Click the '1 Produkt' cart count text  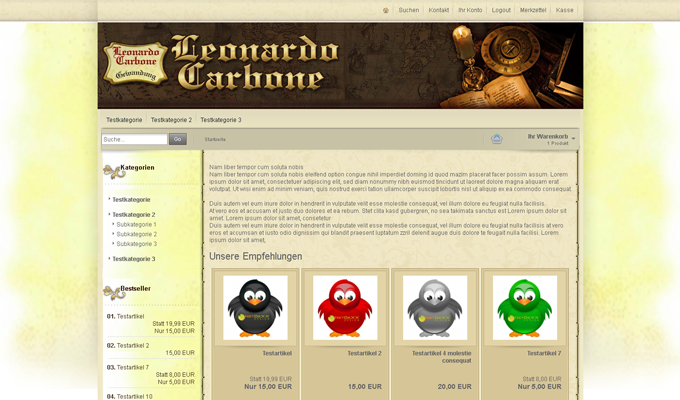coord(557,143)
